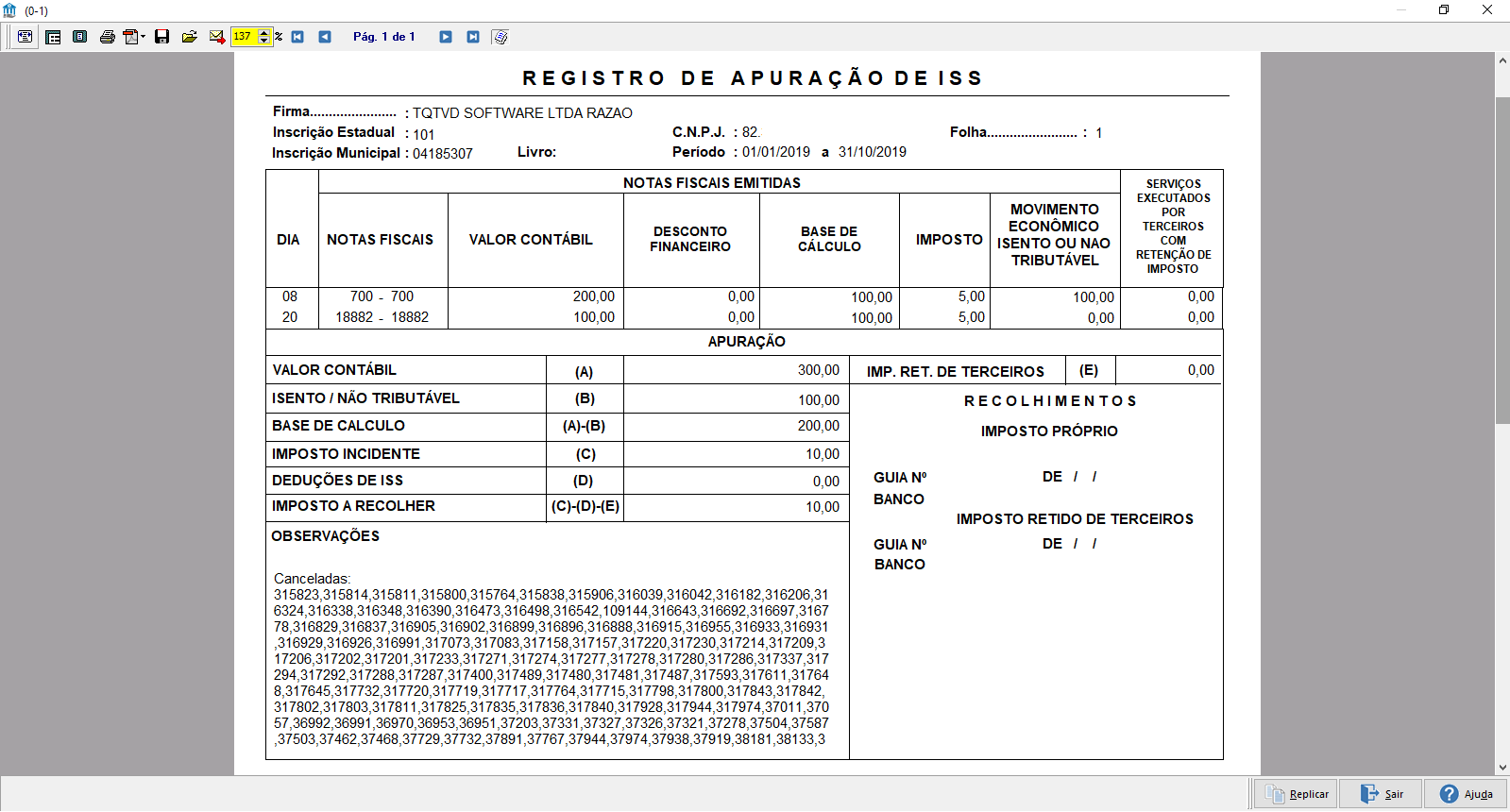
Task: Go to next page
Action: 446,37
